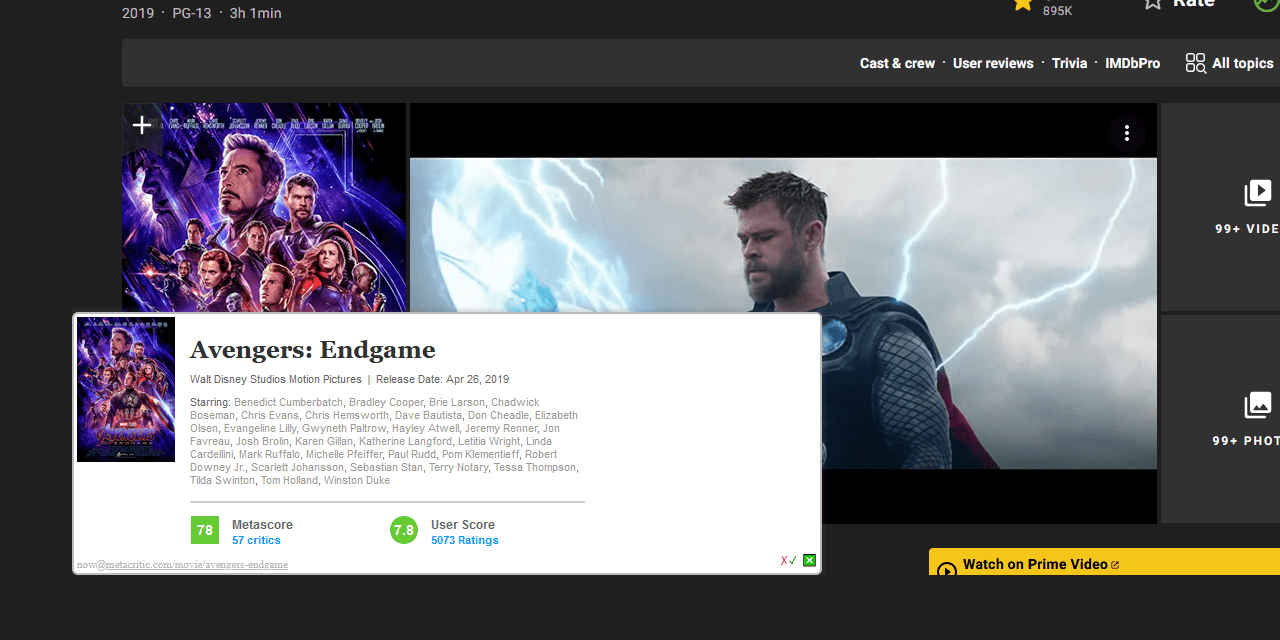Screen dimensions: 1280x640
Task: Open Cast & crew page
Action: (x=897, y=63)
